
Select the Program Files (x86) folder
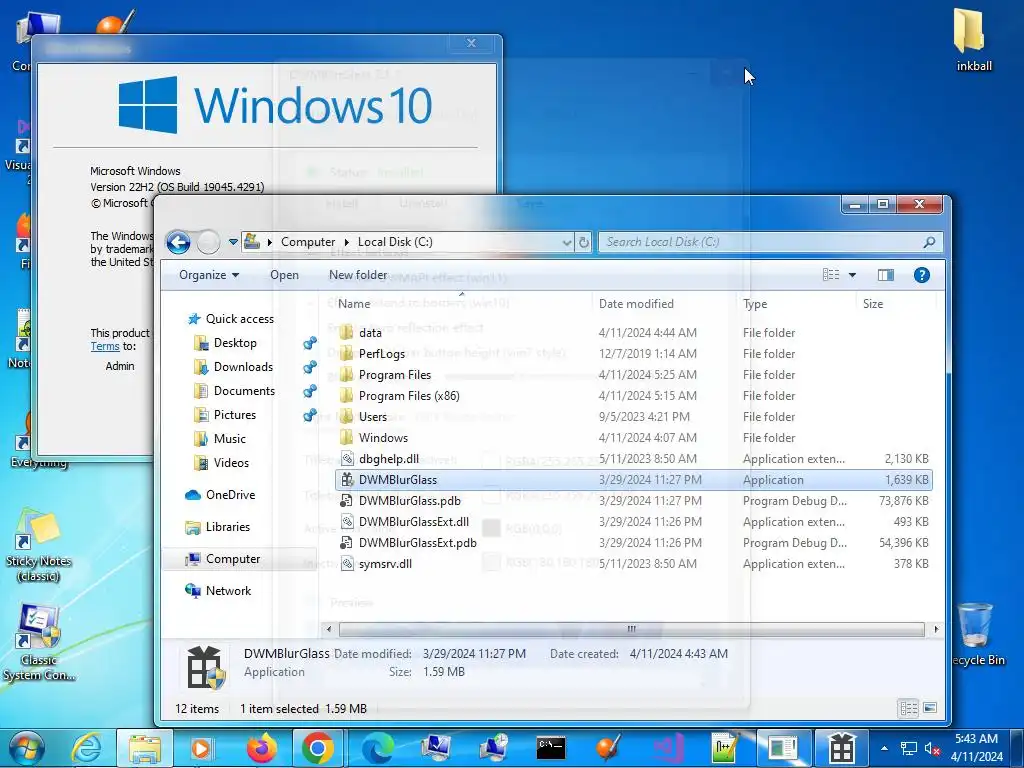pyautogui.click(x=409, y=396)
